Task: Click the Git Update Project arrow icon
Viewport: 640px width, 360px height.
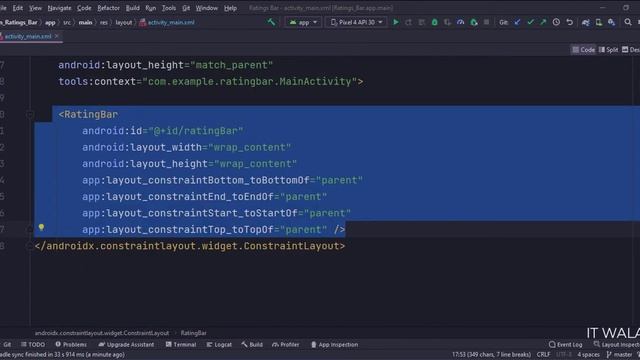Action: coord(517,22)
